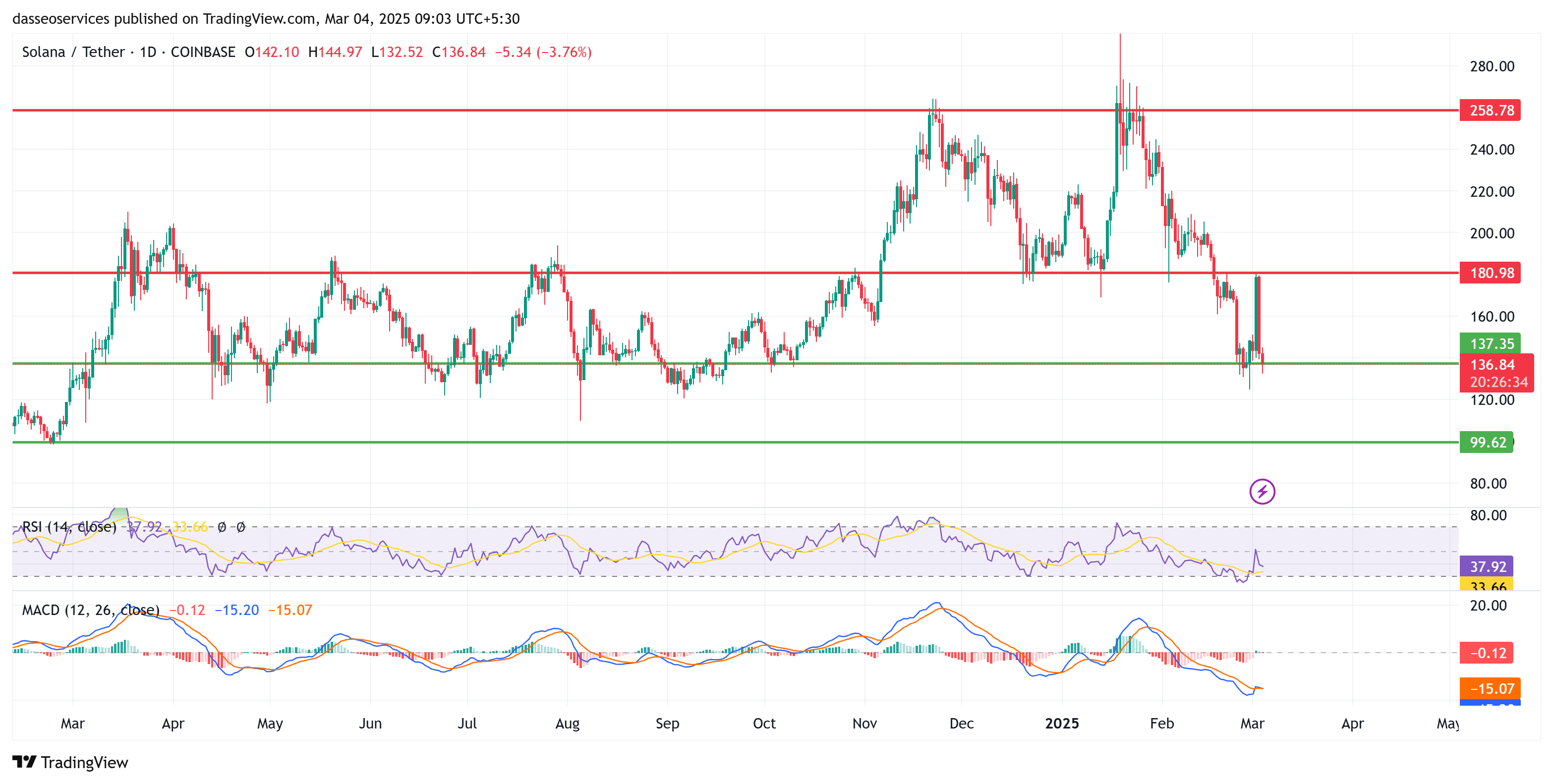This screenshot has width=1553, height=784.
Task: Click the TradingView logo at bottom left
Action: (x=70, y=762)
